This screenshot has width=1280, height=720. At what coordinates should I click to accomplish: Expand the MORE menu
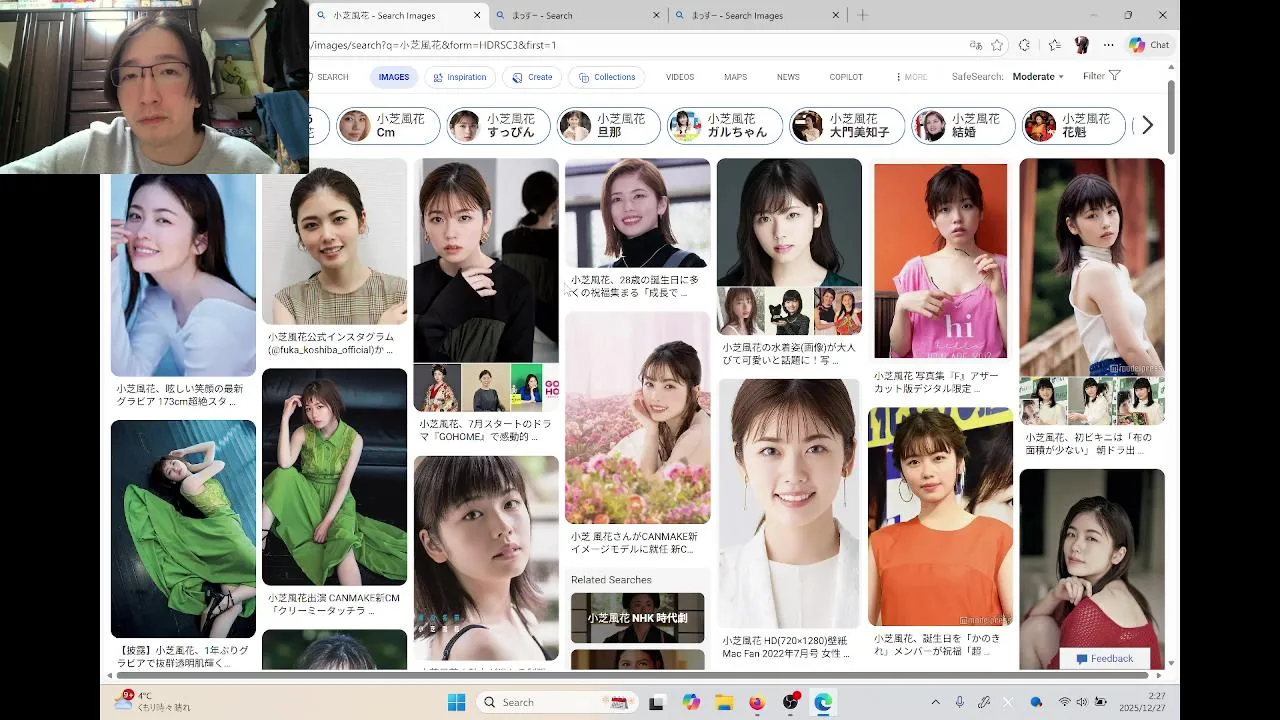tap(911, 77)
